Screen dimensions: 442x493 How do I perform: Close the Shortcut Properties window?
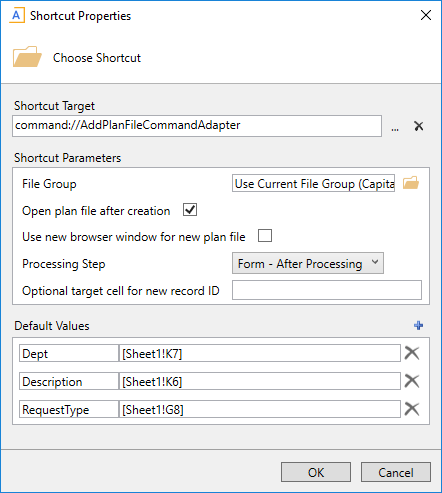(426, 15)
